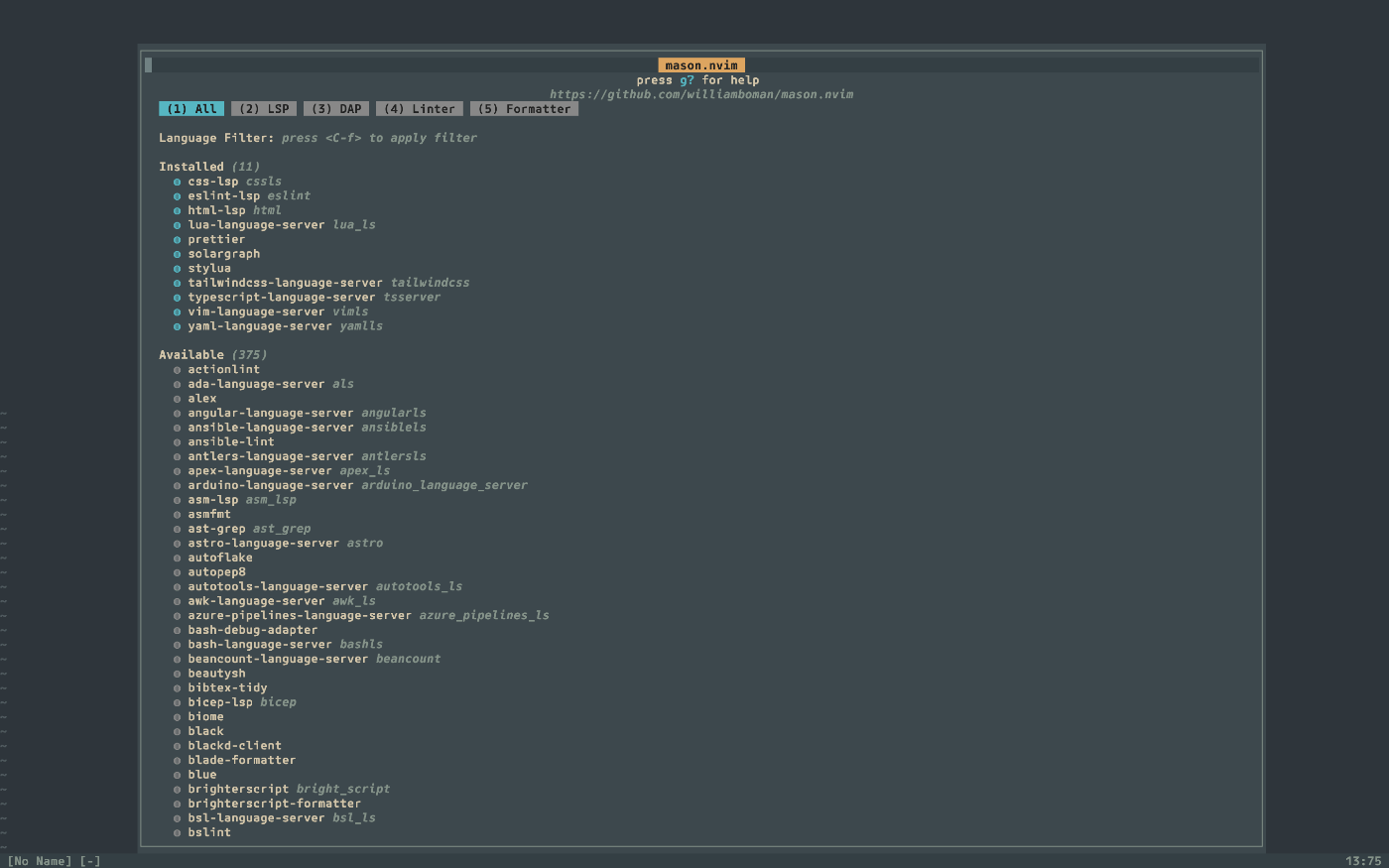This screenshot has width=1389, height=868.
Task: Click the 13:75 cursor position indicator
Action: coord(1363,861)
